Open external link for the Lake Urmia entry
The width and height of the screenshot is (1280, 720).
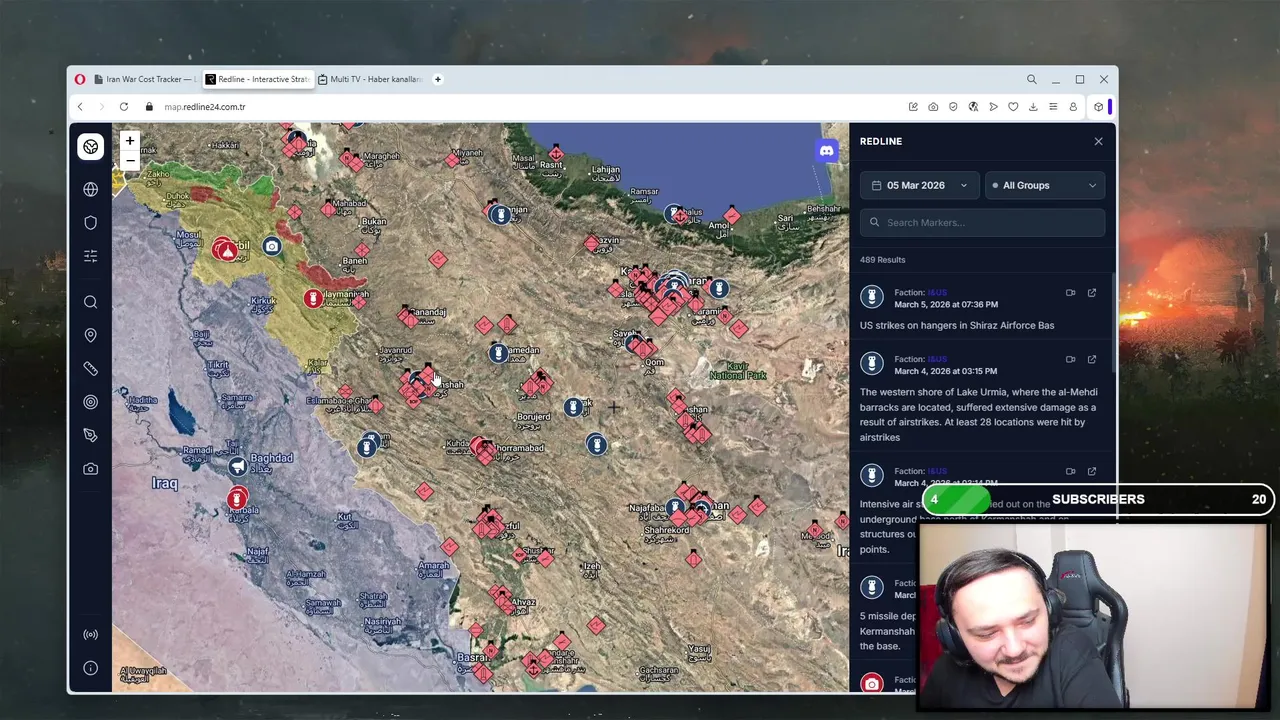tap(1092, 359)
